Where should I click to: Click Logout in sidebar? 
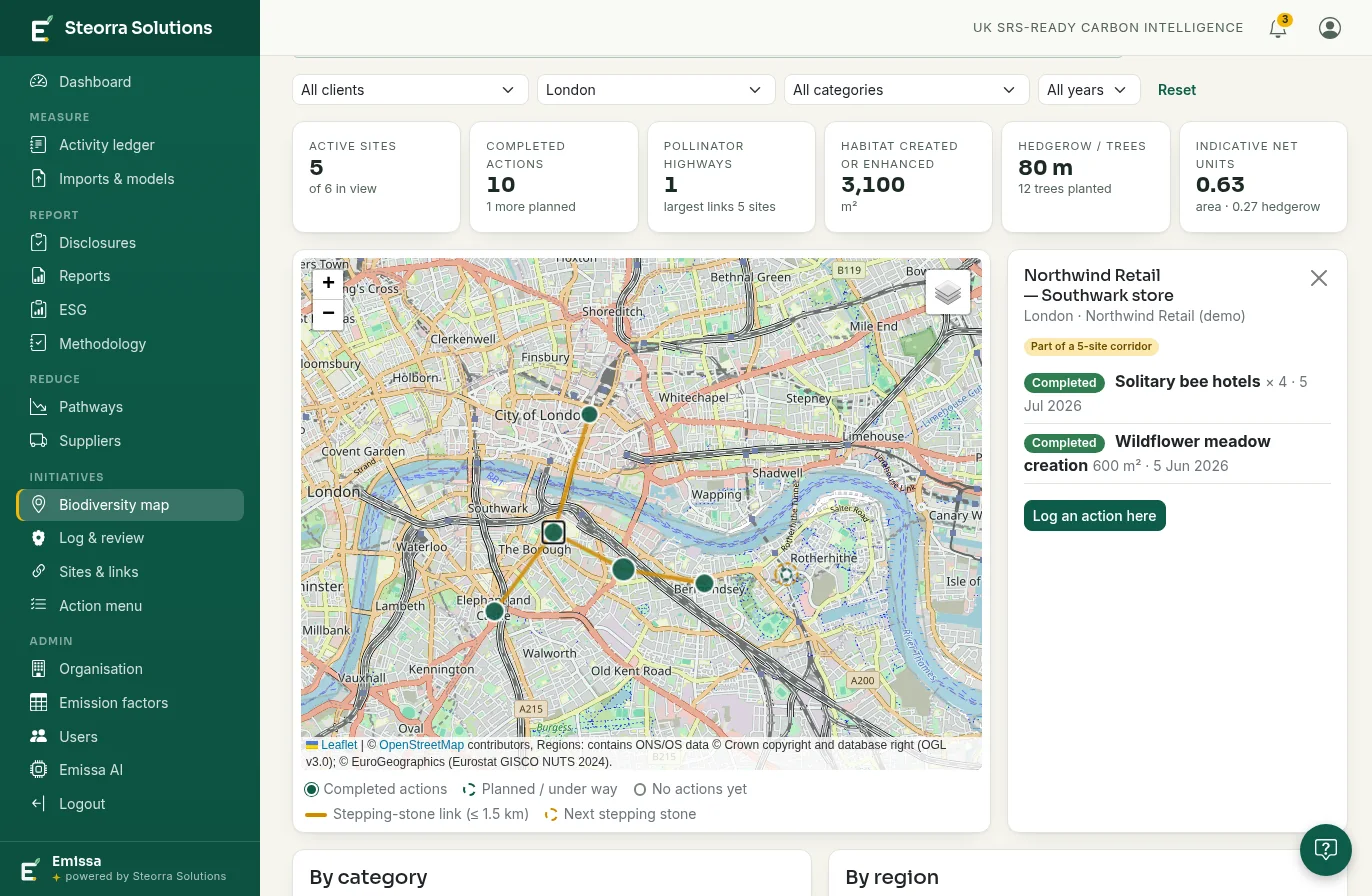(x=130, y=804)
